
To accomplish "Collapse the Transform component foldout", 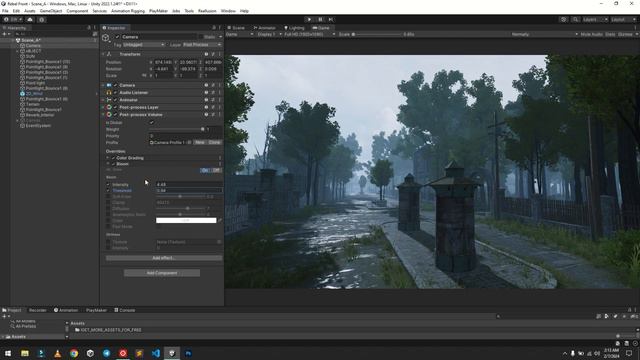I will (x=103, y=54).
